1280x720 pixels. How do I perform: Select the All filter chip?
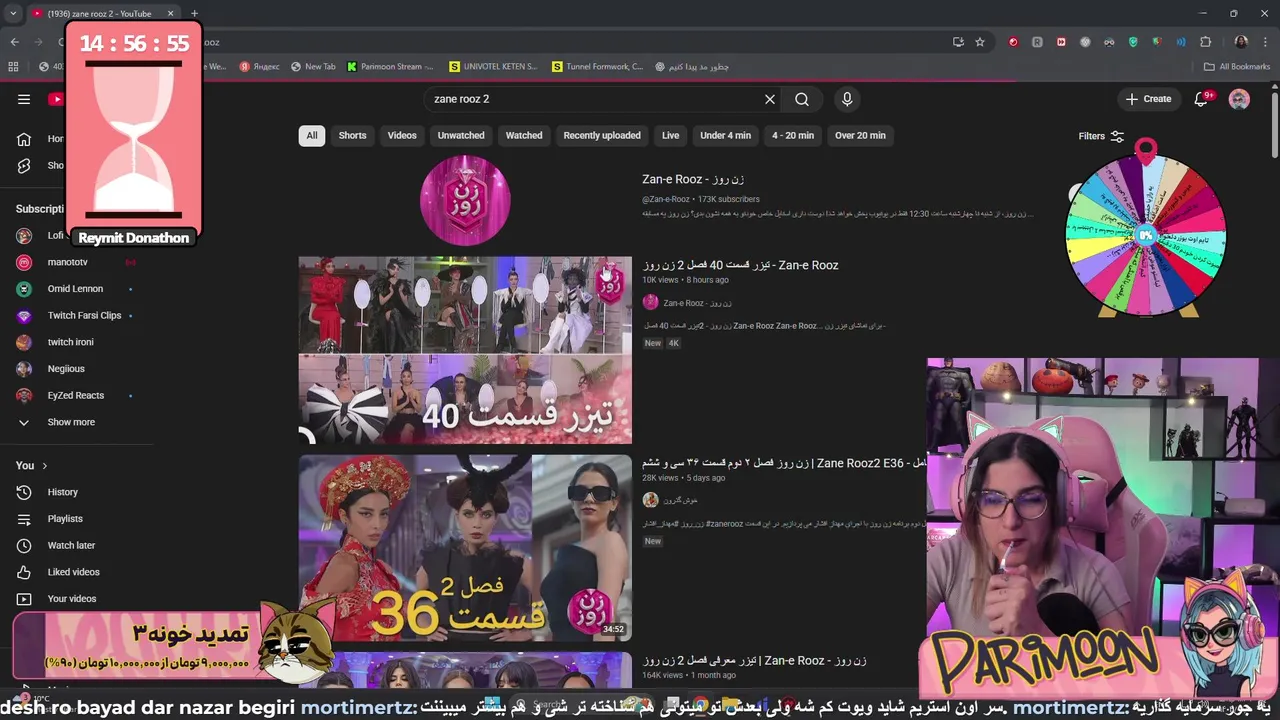[x=312, y=136]
